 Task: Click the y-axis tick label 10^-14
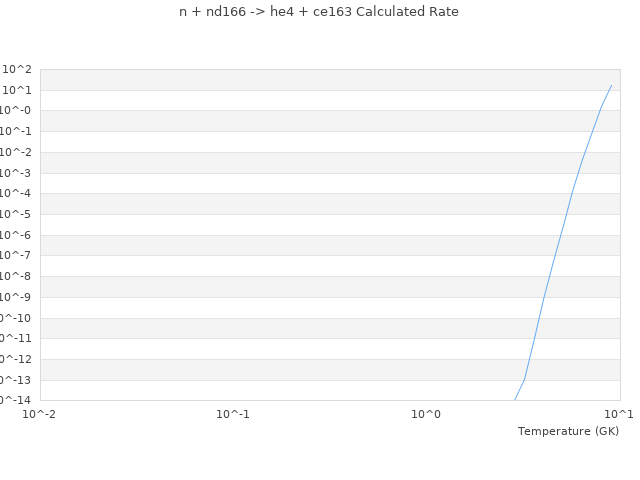click(15, 400)
